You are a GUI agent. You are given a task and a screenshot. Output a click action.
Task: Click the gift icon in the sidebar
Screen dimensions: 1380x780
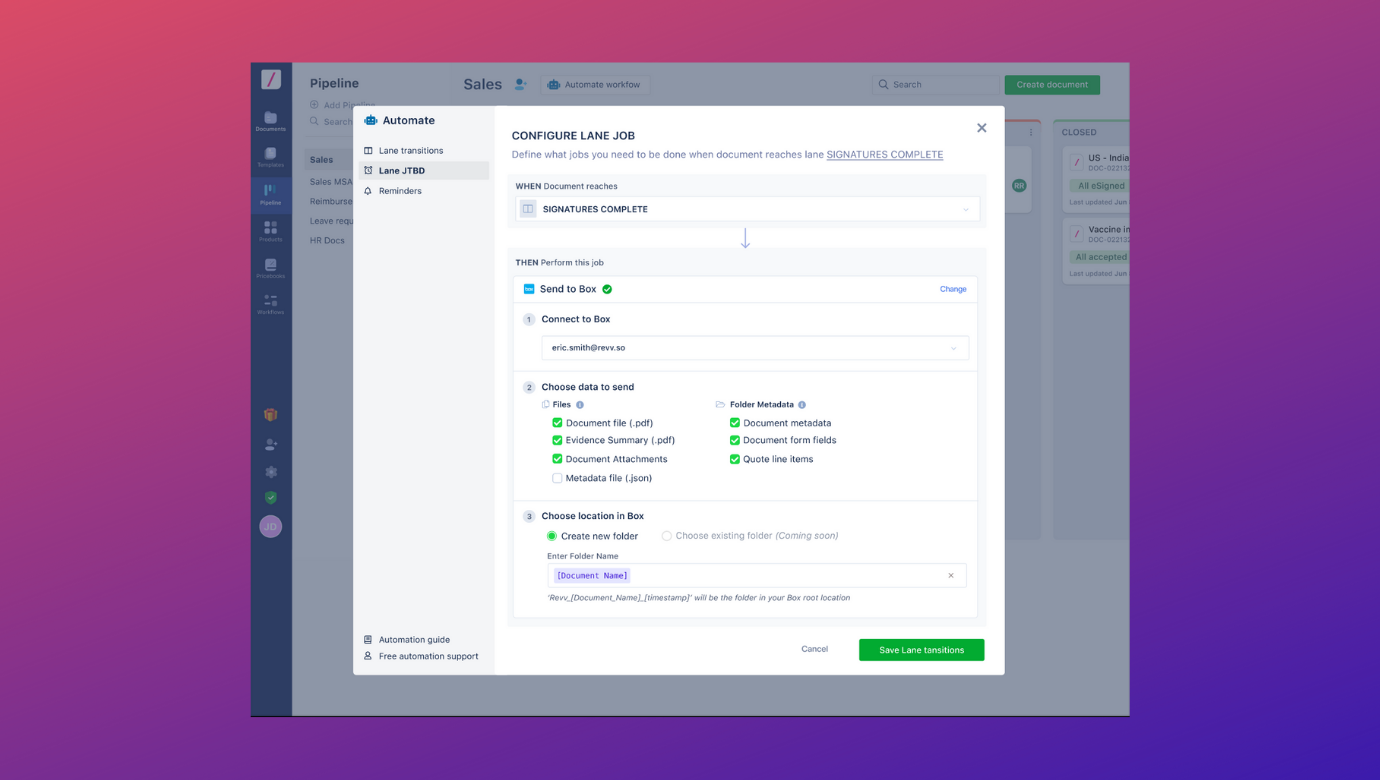pos(270,414)
